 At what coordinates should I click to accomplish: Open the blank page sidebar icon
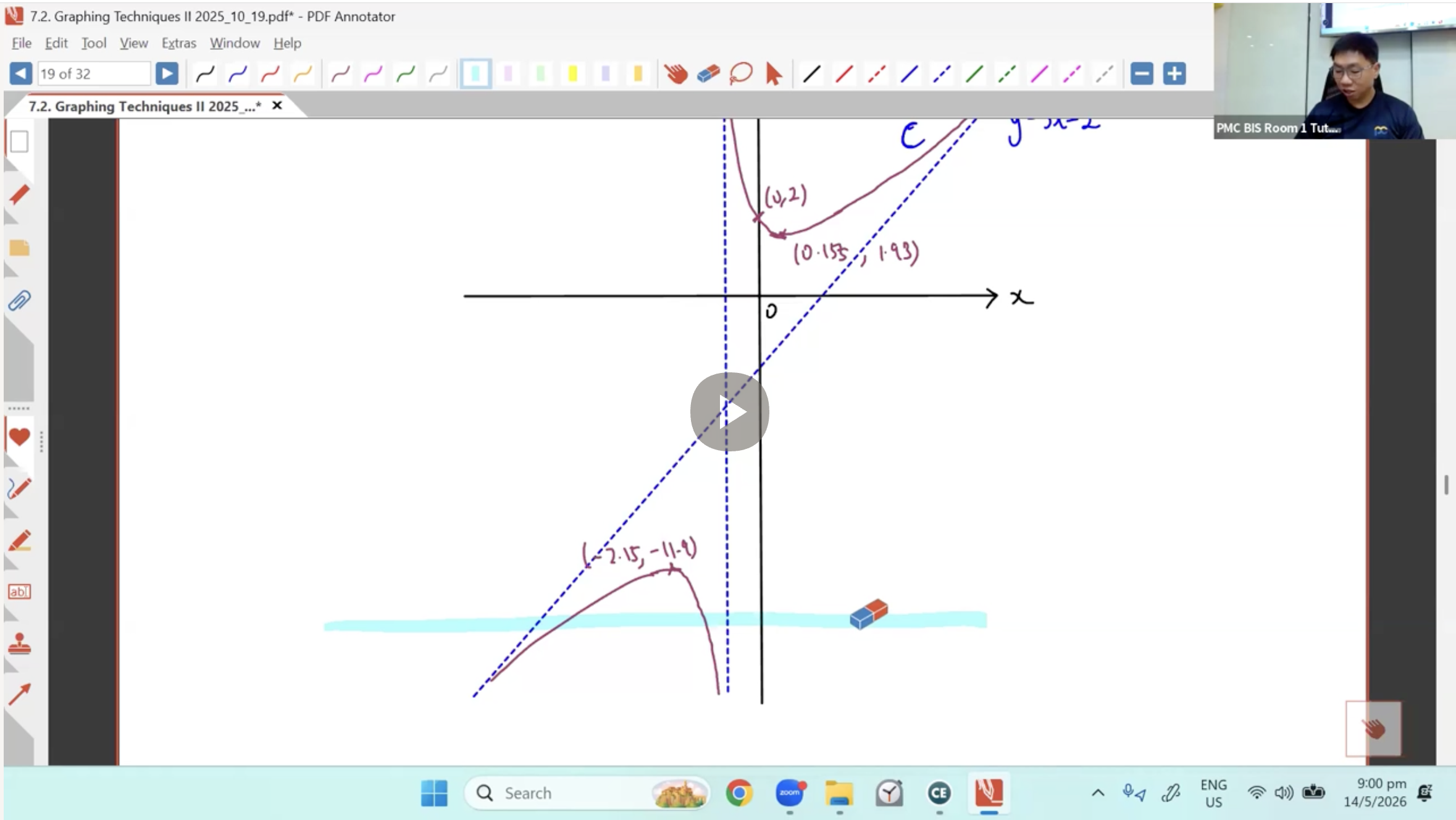pyautogui.click(x=19, y=141)
